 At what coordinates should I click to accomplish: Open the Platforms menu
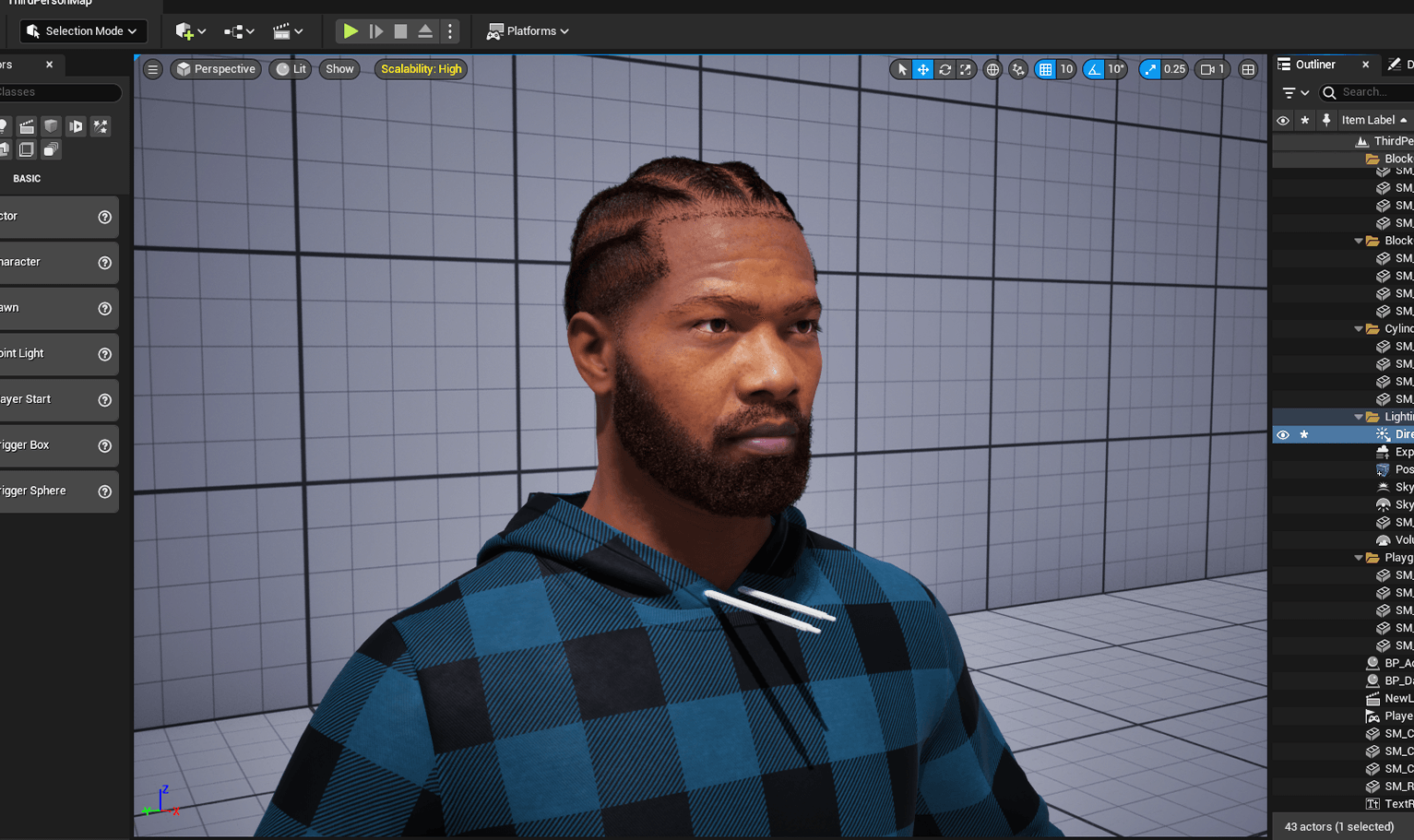[x=528, y=31]
